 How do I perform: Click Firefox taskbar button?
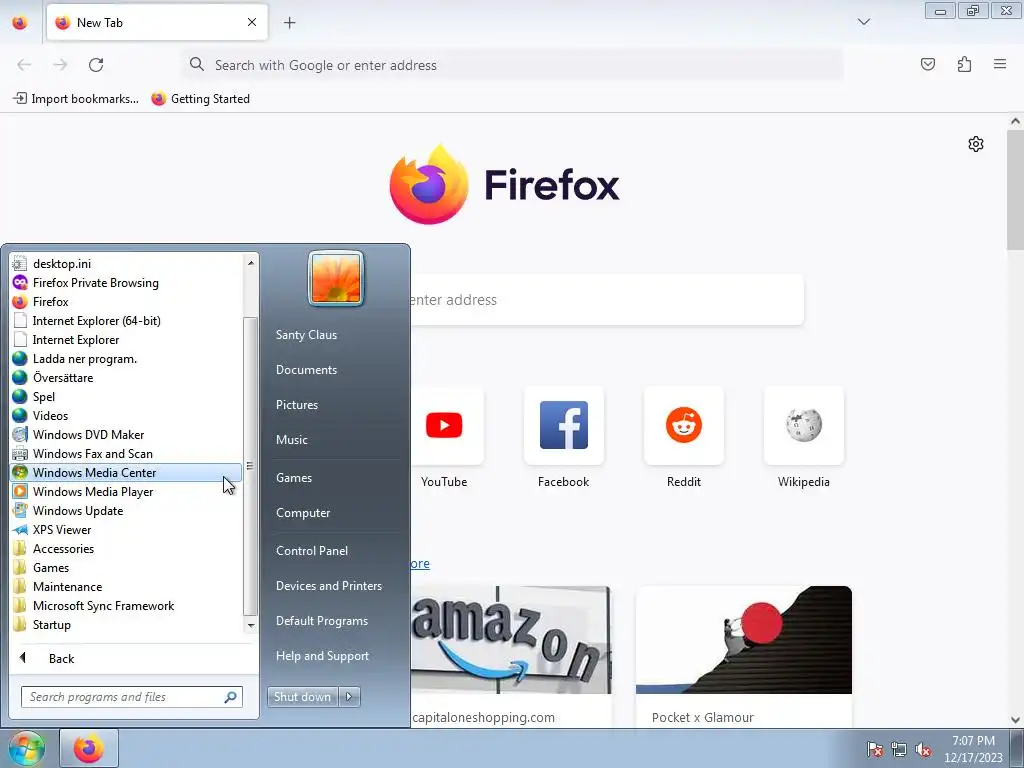(89, 748)
